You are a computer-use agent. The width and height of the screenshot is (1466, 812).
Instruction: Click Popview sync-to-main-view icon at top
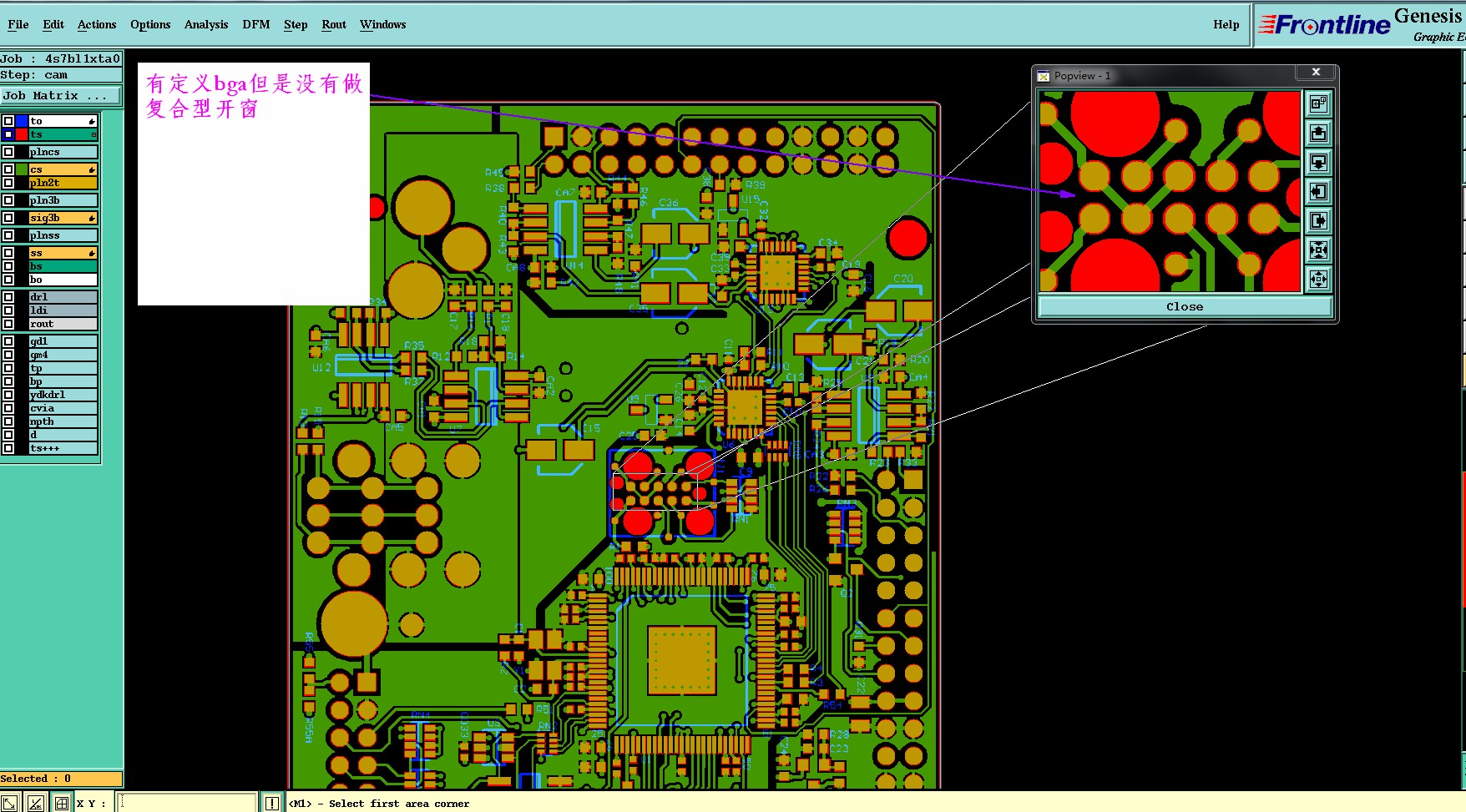tap(1318, 104)
